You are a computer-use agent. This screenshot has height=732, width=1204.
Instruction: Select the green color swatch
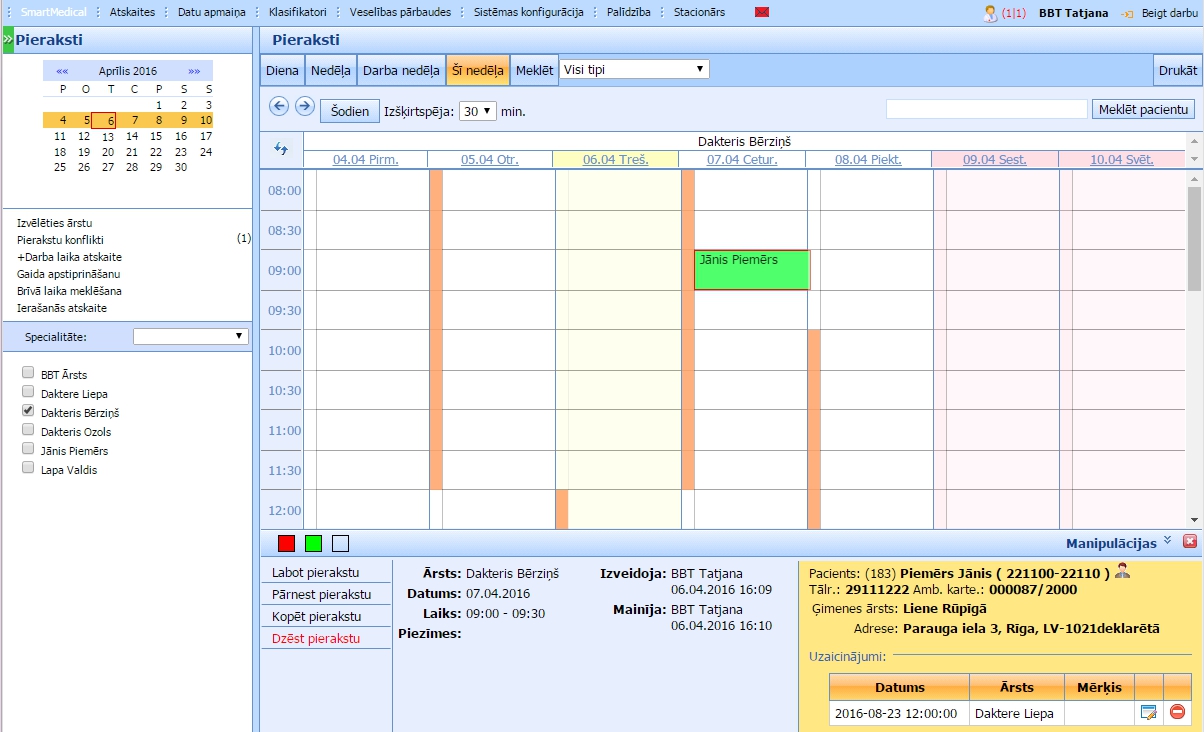pyautogui.click(x=313, y=543)
